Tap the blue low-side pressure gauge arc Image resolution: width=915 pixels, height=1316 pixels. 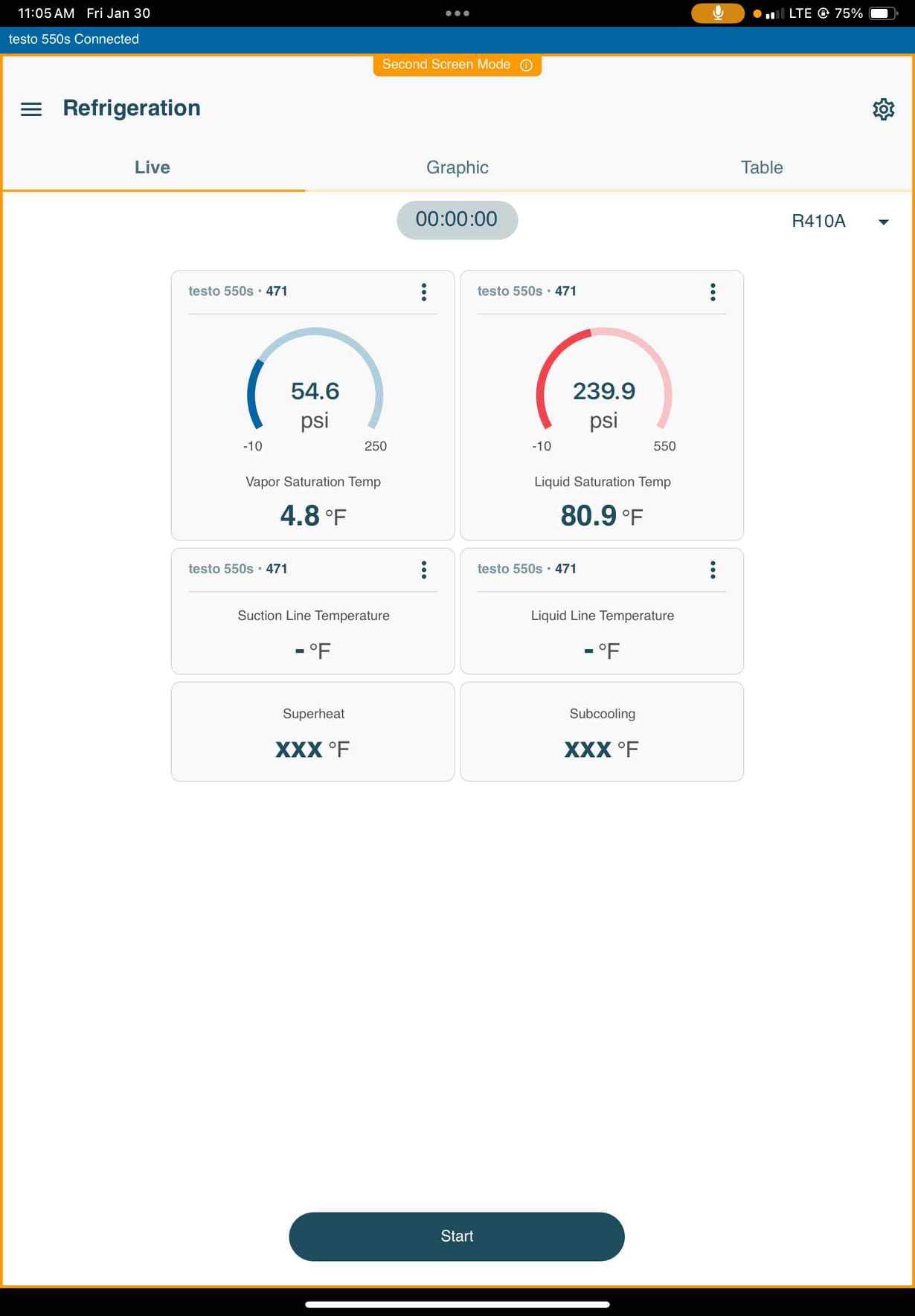click(315, 378)
